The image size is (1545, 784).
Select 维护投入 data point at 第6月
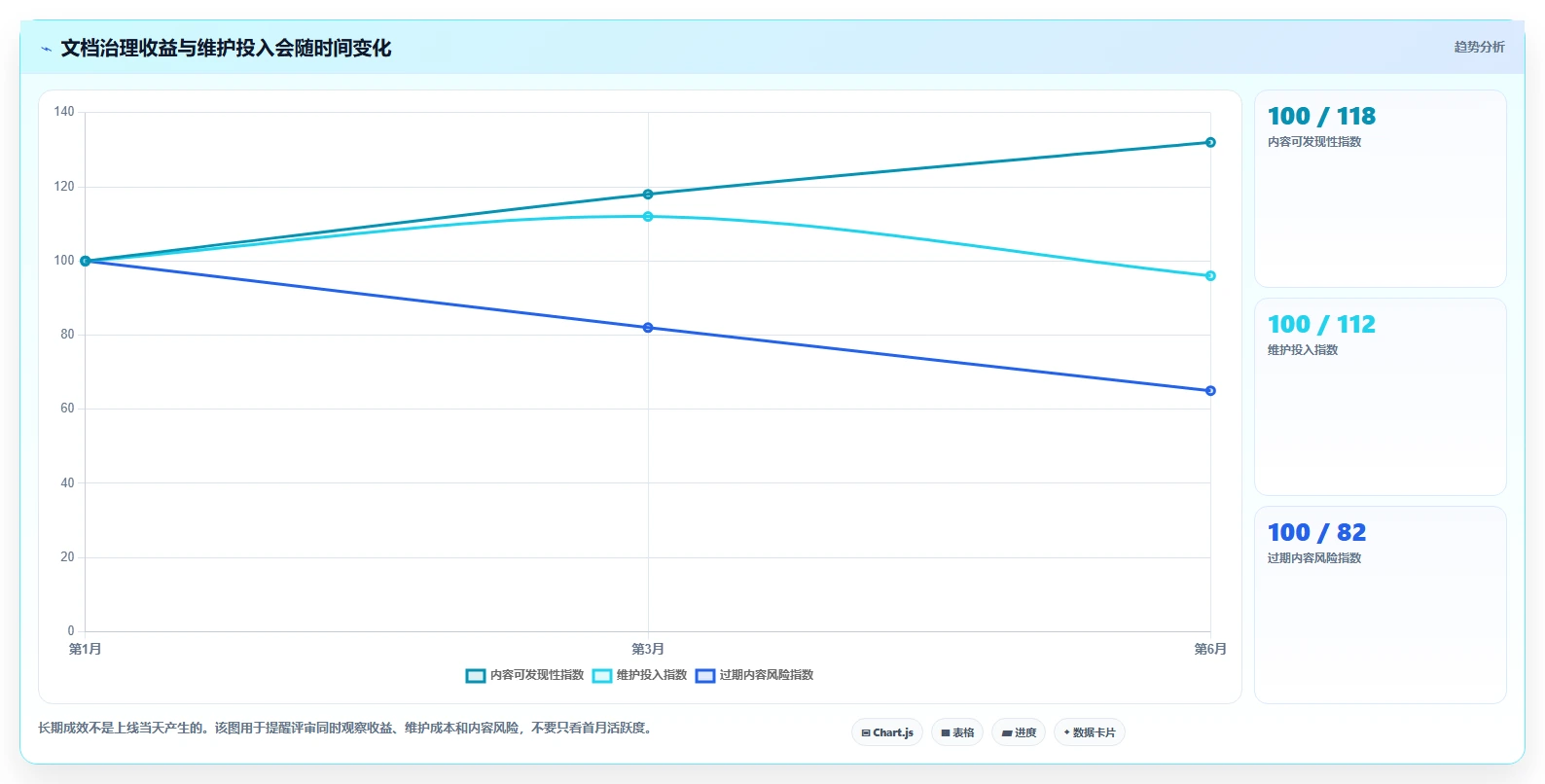(x=1210, y=276)
